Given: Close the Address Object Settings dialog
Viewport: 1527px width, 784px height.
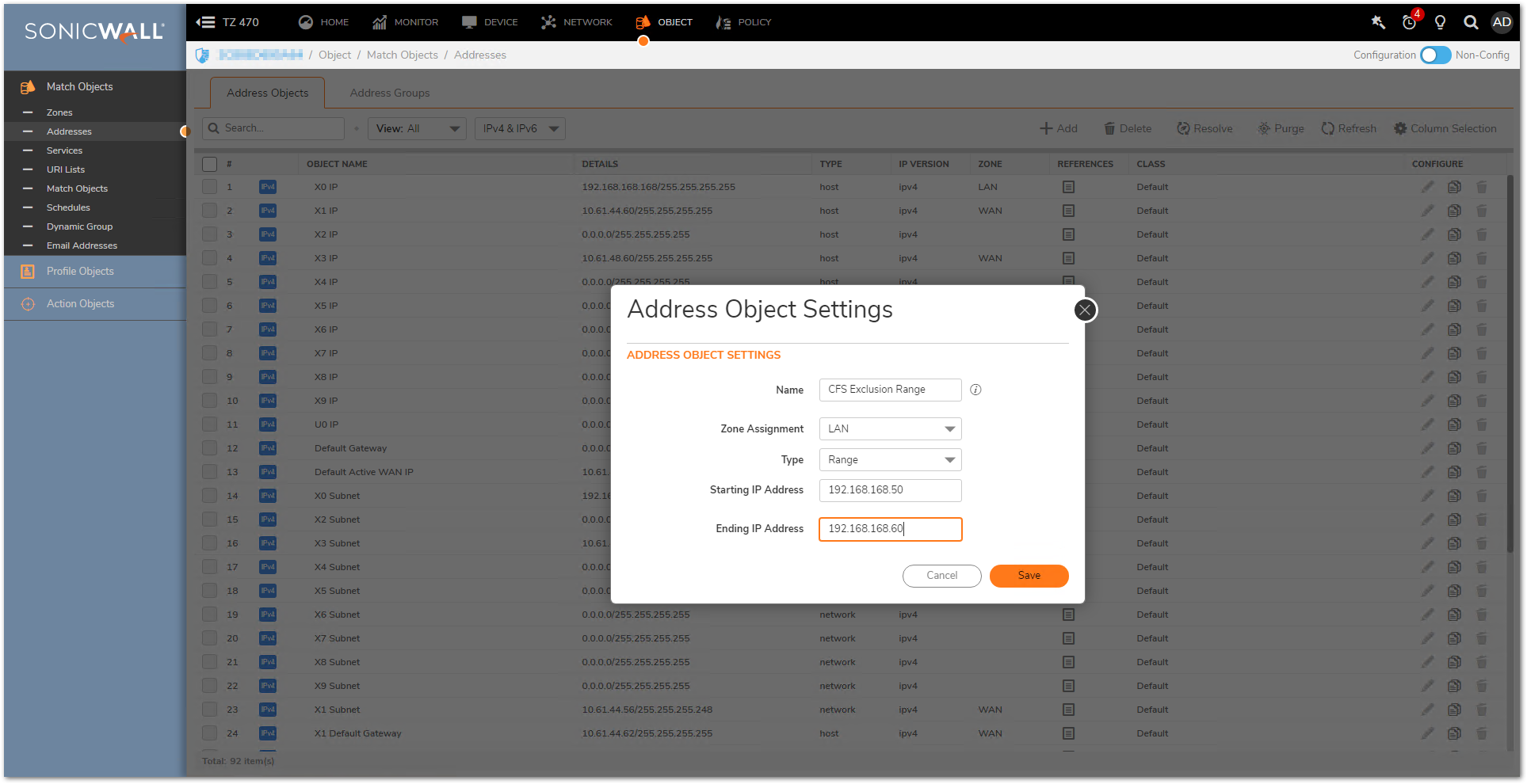Looking at the screenshot, I should (x=1085, y=310).
